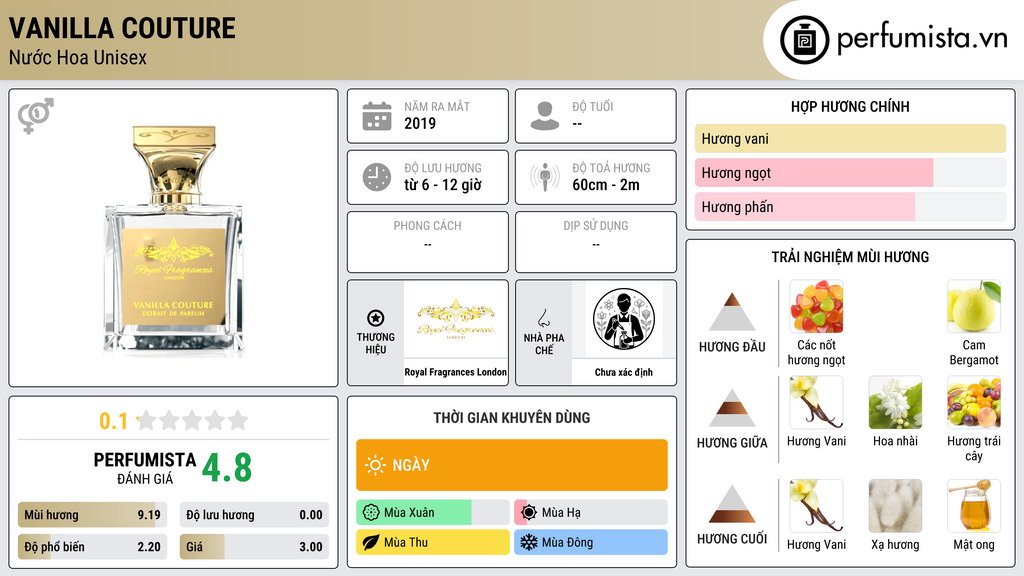Click the Chưa xác định perfumer label
The height and width of the screenshot is (576, 1024).
click(624, 372)
